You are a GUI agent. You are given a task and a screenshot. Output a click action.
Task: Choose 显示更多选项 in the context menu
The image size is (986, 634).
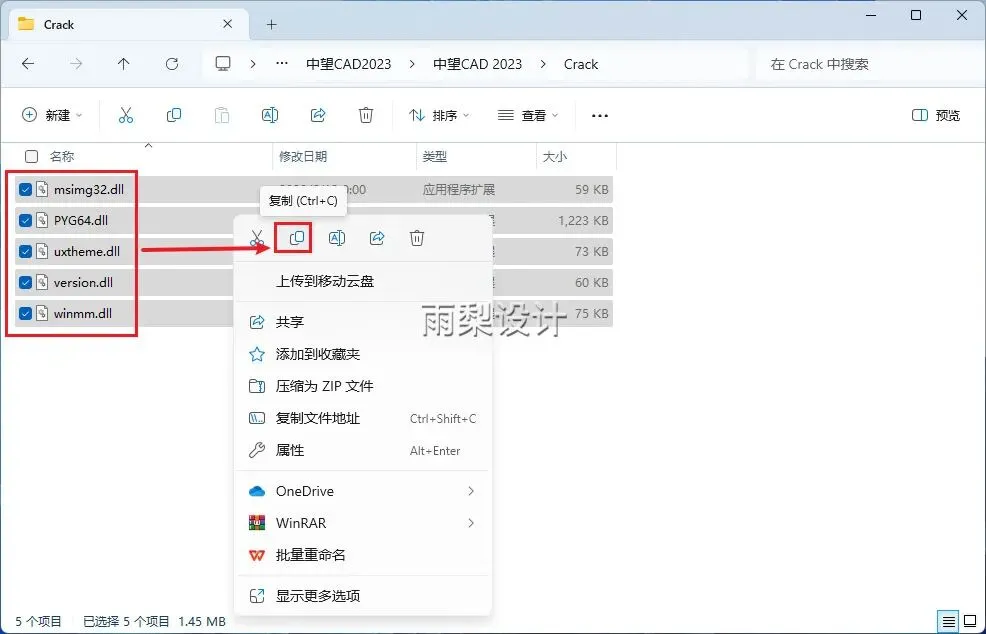[x=362, y=596]
